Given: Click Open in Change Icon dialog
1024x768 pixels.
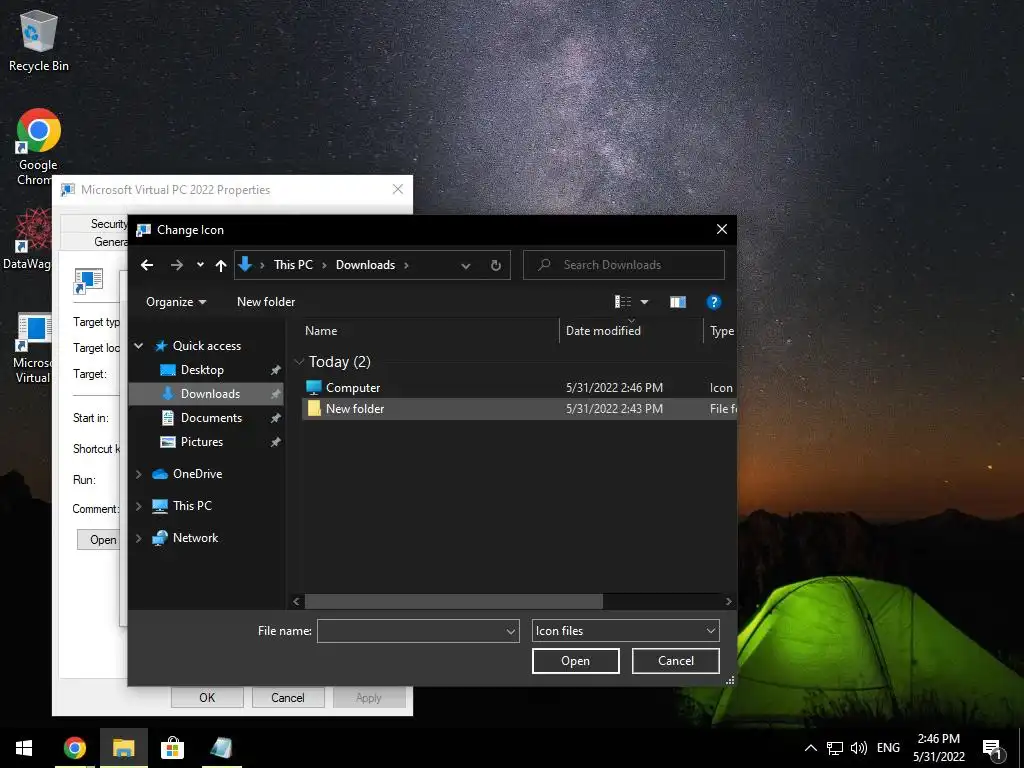Looking at the screenshot, I should (575, 661).
